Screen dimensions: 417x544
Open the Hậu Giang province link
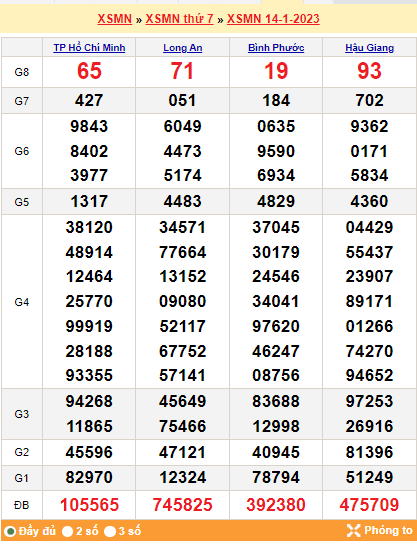pos(369,48)
